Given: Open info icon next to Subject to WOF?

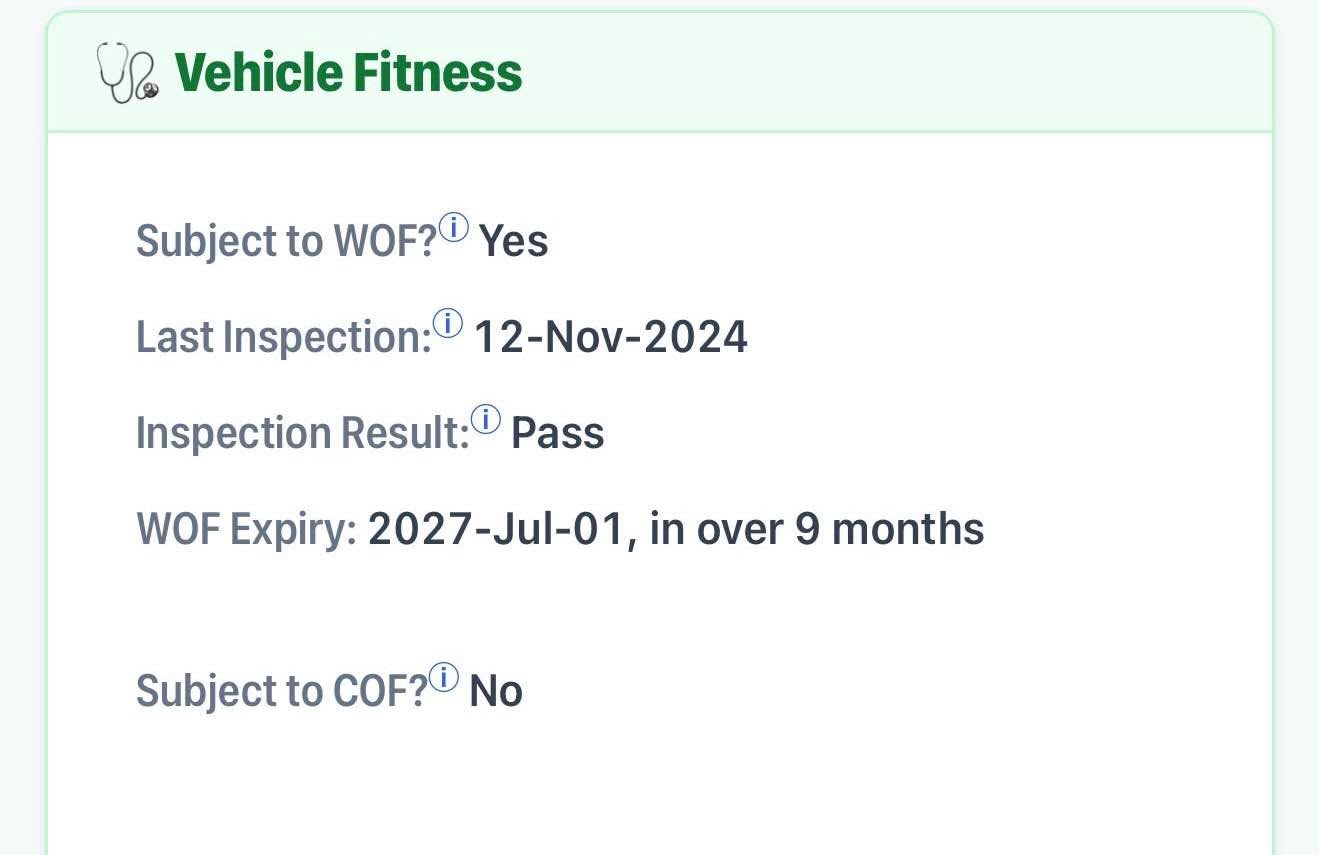Looking at the screenshot, I should (x=454, y=229).
